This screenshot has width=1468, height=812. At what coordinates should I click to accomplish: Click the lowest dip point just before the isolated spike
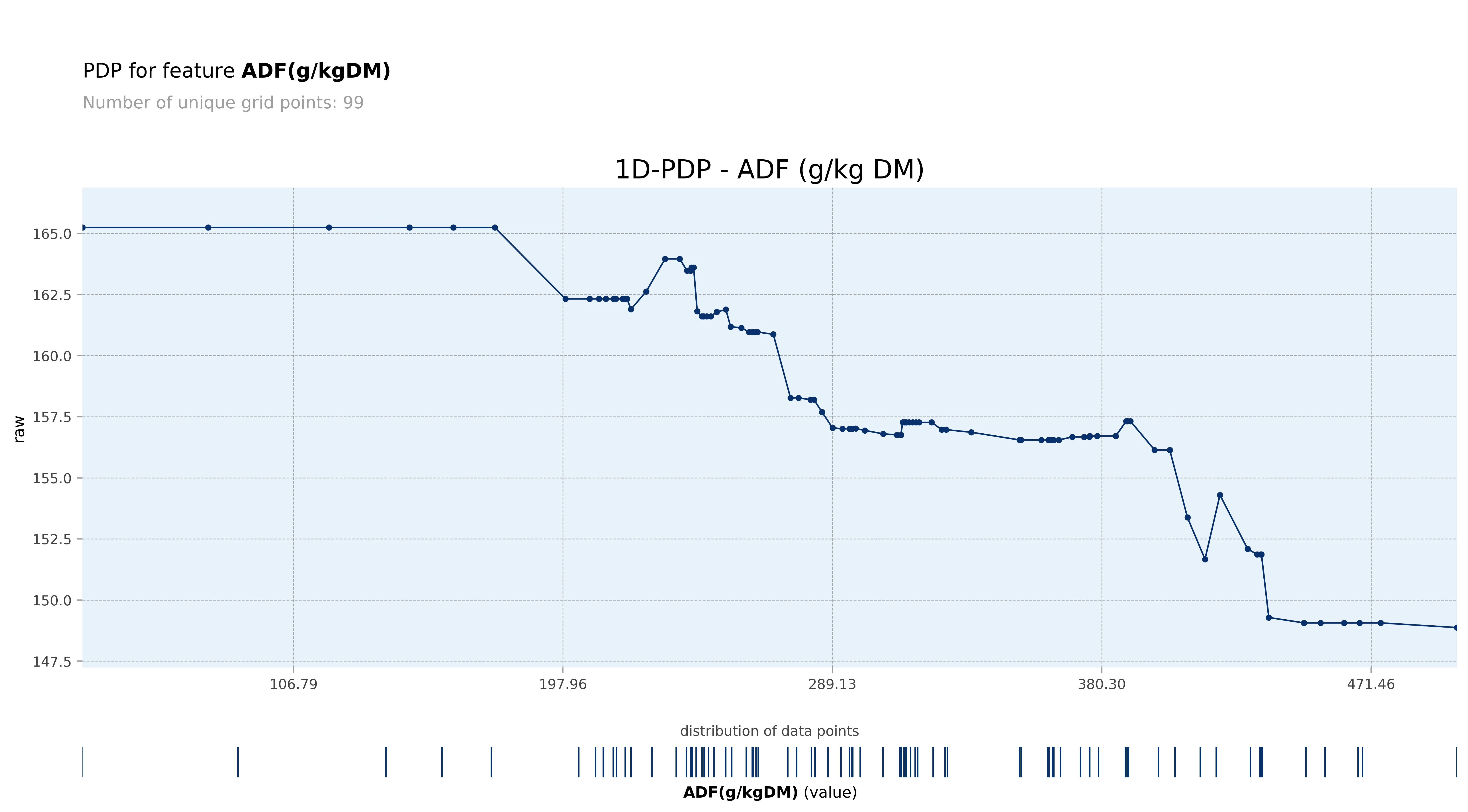pos(1205,559)
